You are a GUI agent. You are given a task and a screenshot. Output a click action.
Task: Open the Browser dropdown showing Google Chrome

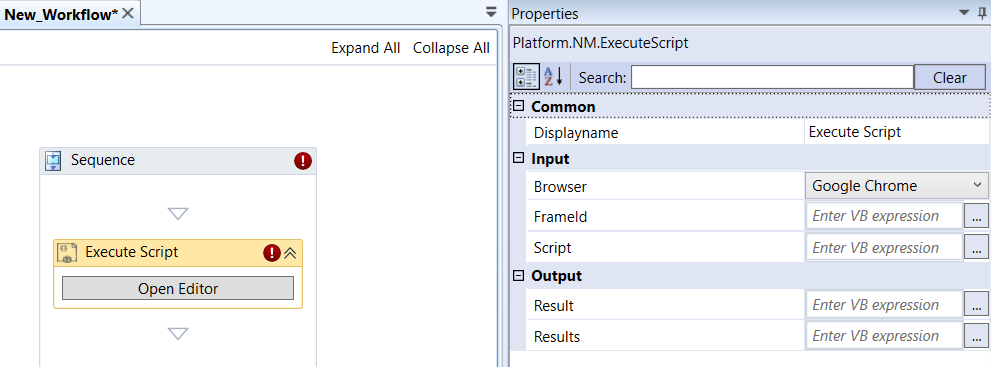896,186
